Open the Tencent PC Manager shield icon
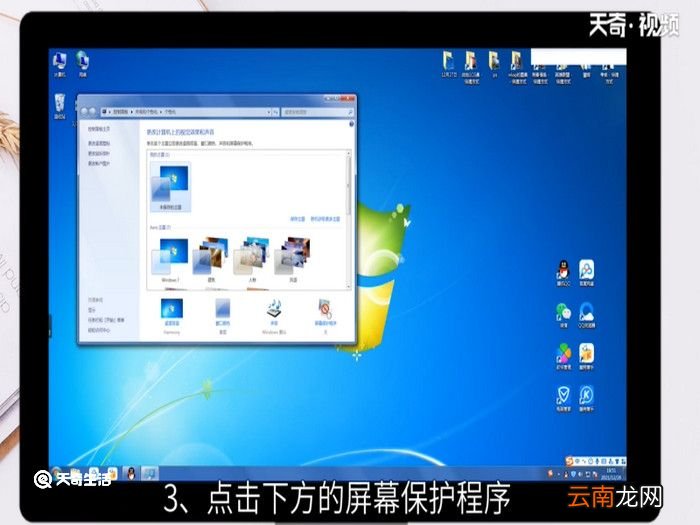The image size is (700, 525). (x=563, y=398)
